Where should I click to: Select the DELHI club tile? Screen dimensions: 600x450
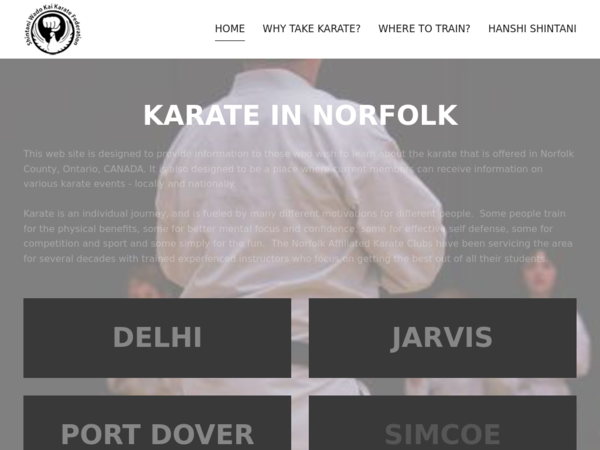(x=157, y=338)
